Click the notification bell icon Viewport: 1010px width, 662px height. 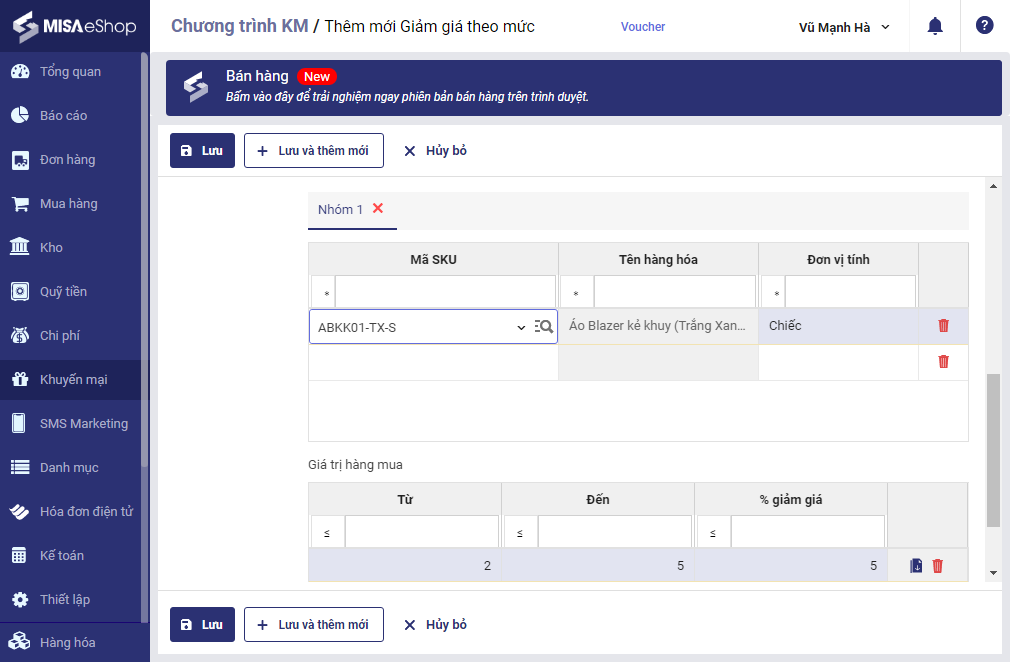(x=935, y=26)
